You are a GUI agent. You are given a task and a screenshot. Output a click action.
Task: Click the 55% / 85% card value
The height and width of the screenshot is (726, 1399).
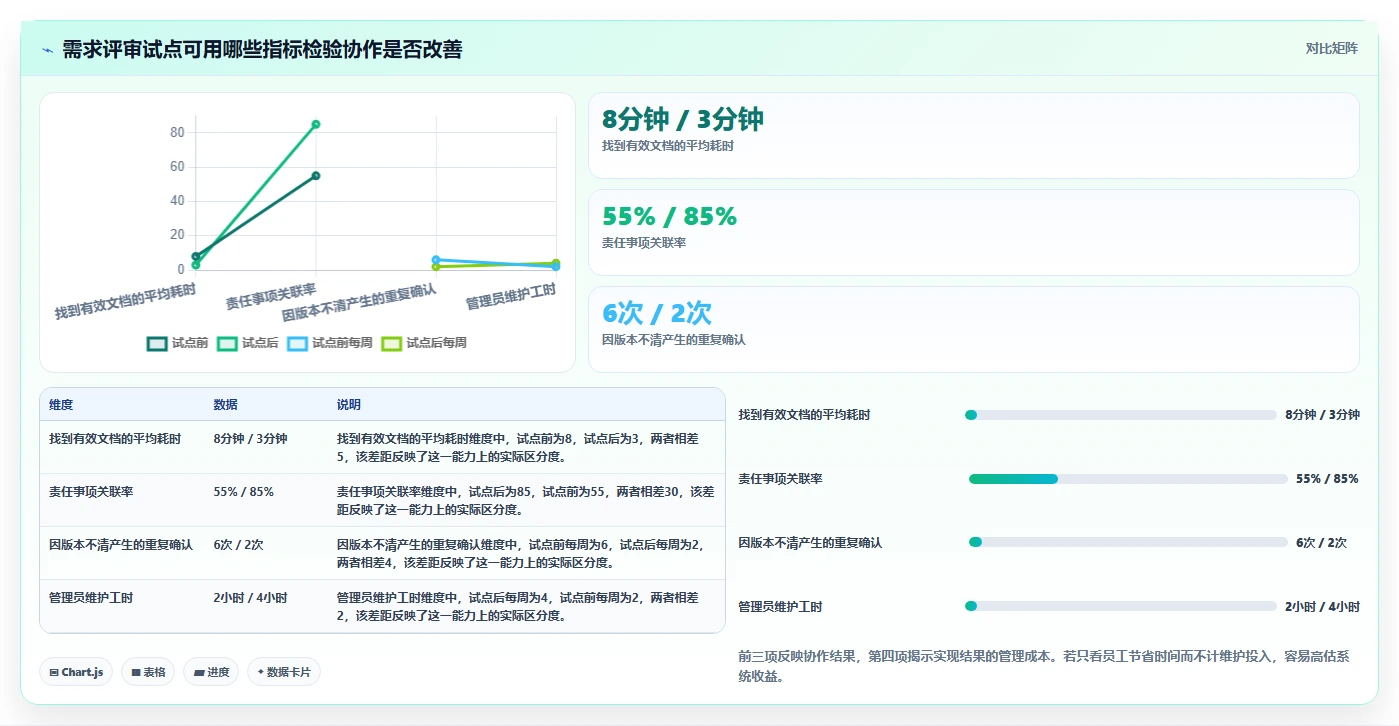click(669, 216)
